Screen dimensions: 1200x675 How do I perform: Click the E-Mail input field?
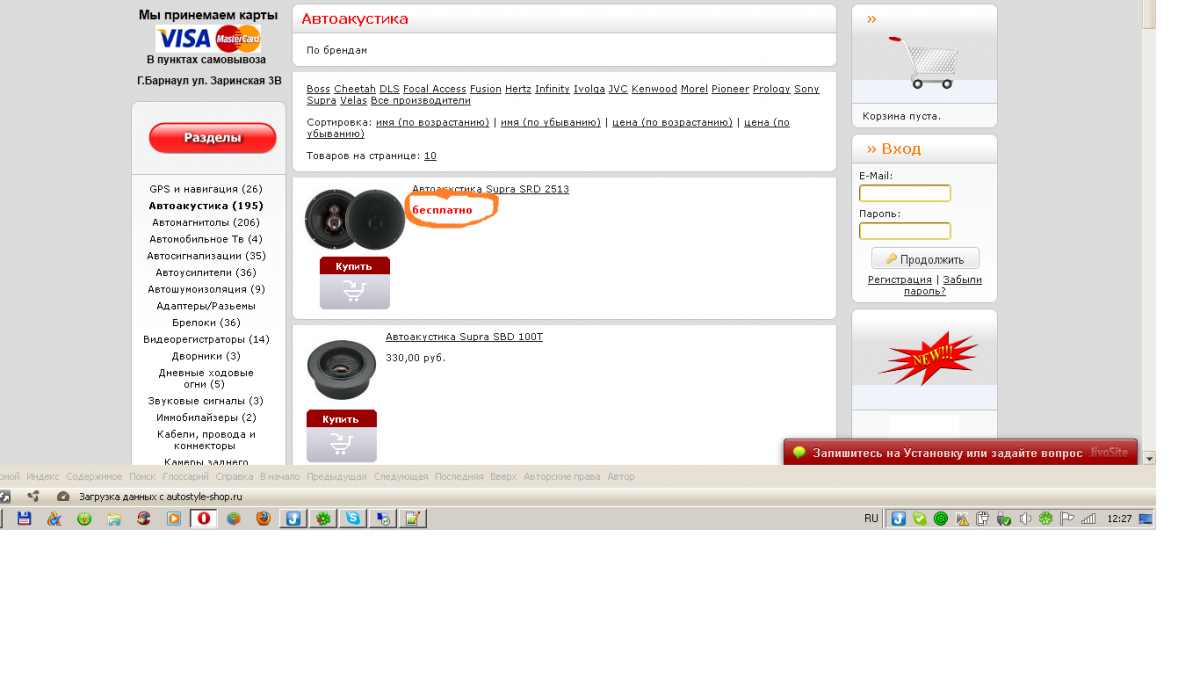904,193
